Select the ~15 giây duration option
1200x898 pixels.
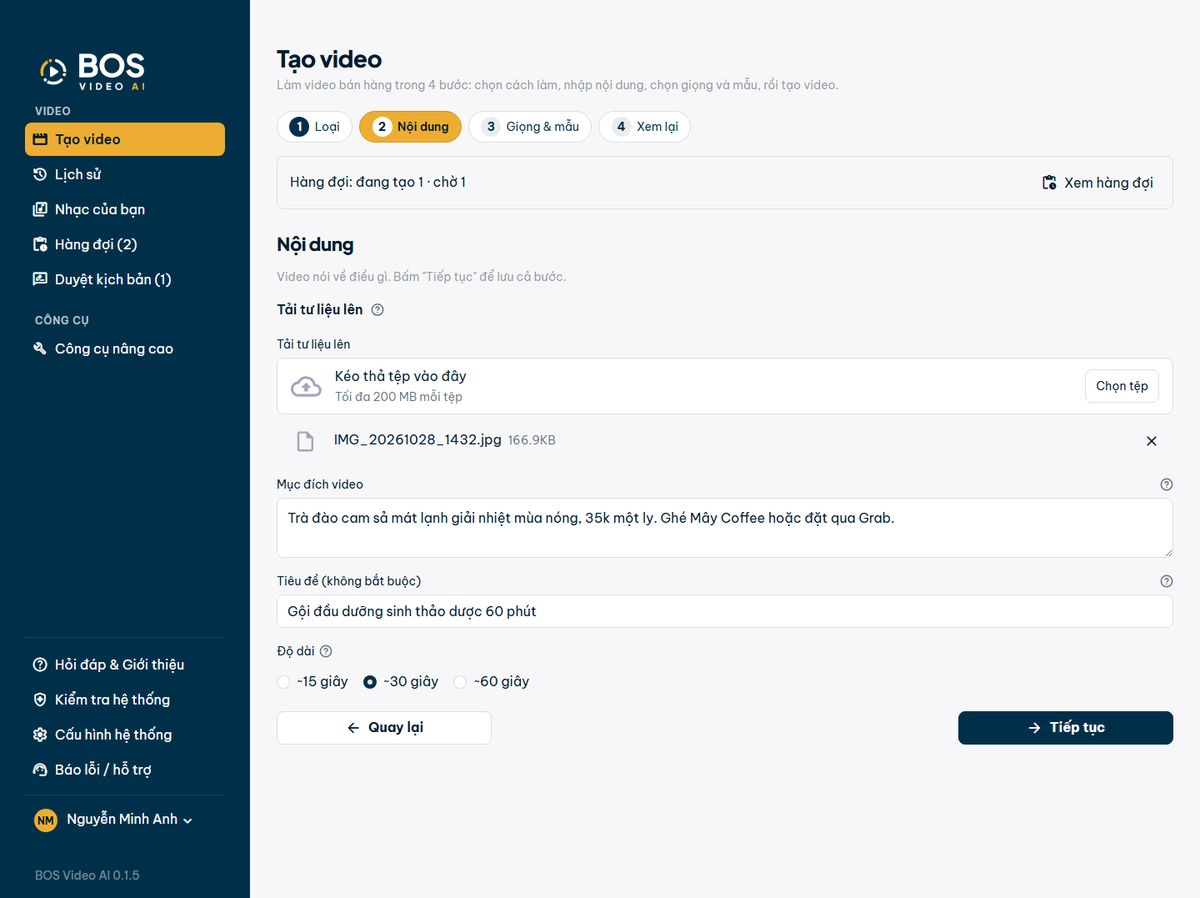click(x=313, y=682)
